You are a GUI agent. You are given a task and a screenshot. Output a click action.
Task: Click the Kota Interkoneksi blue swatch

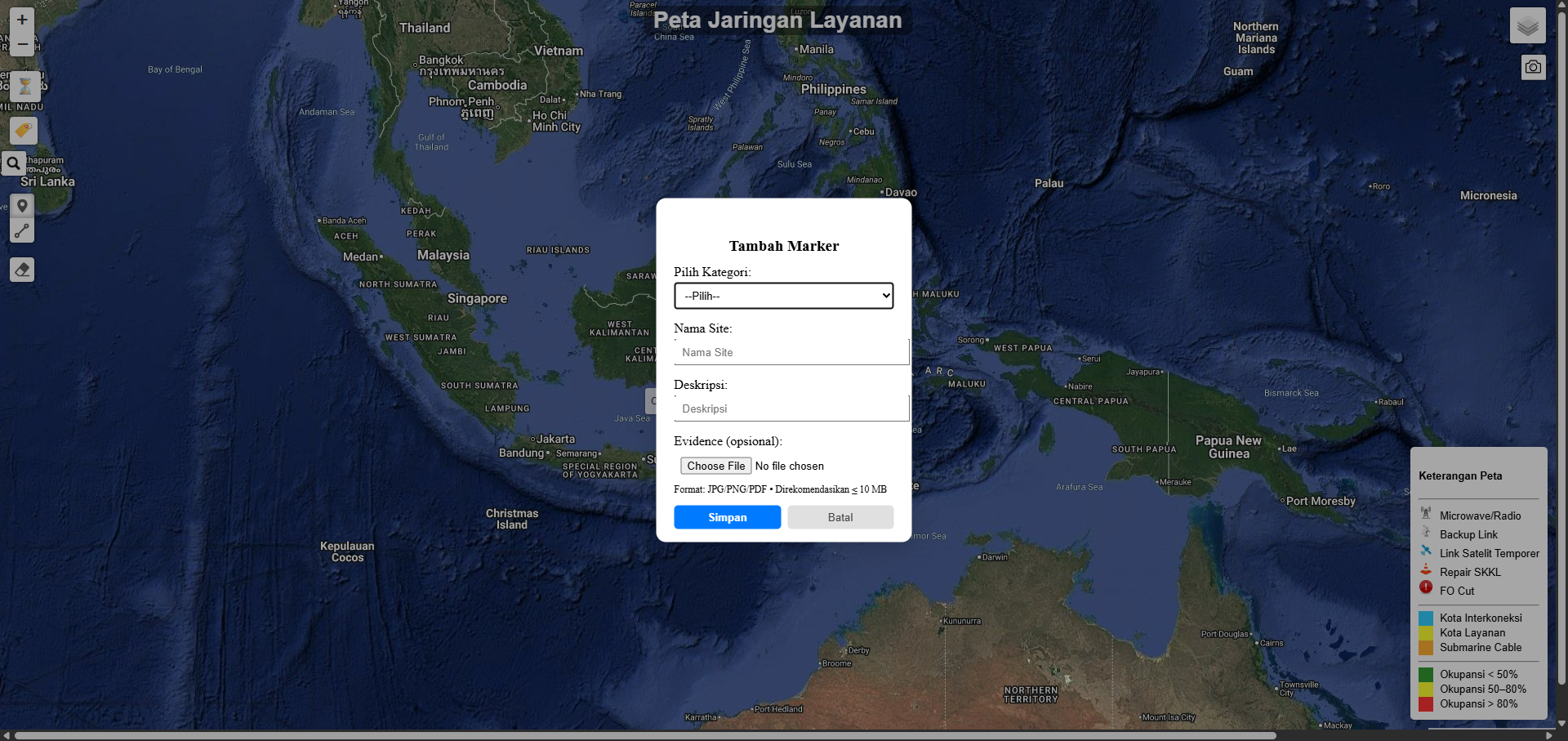(1426, 618)
